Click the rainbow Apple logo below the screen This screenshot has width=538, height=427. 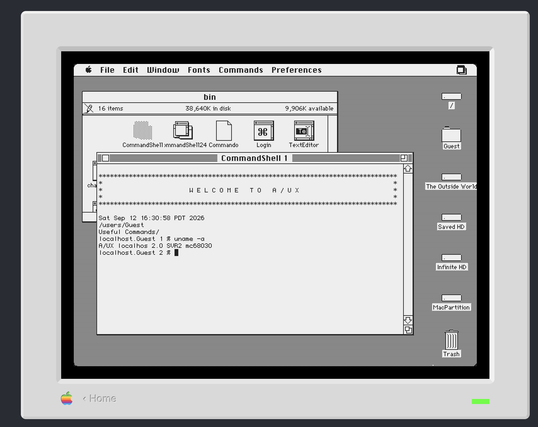(67, 398)
